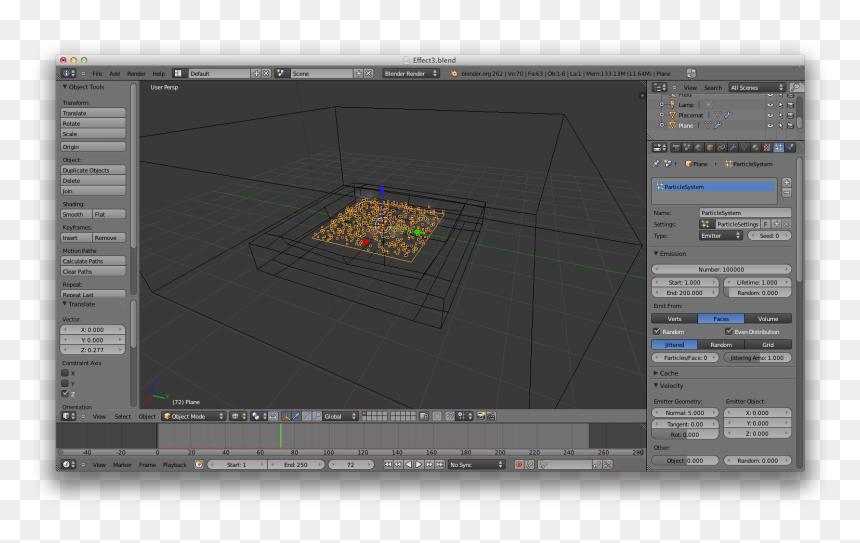Open the Render properties tab
The width and height of the screenshot is (860, 543).
tap(676, 148)
